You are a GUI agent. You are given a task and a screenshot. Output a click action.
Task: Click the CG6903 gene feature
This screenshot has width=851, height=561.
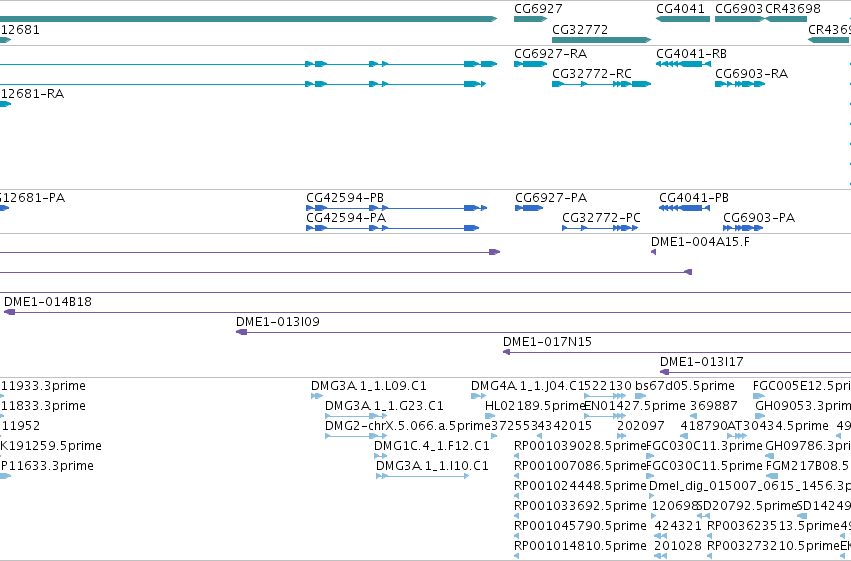[x=740, y=19]
